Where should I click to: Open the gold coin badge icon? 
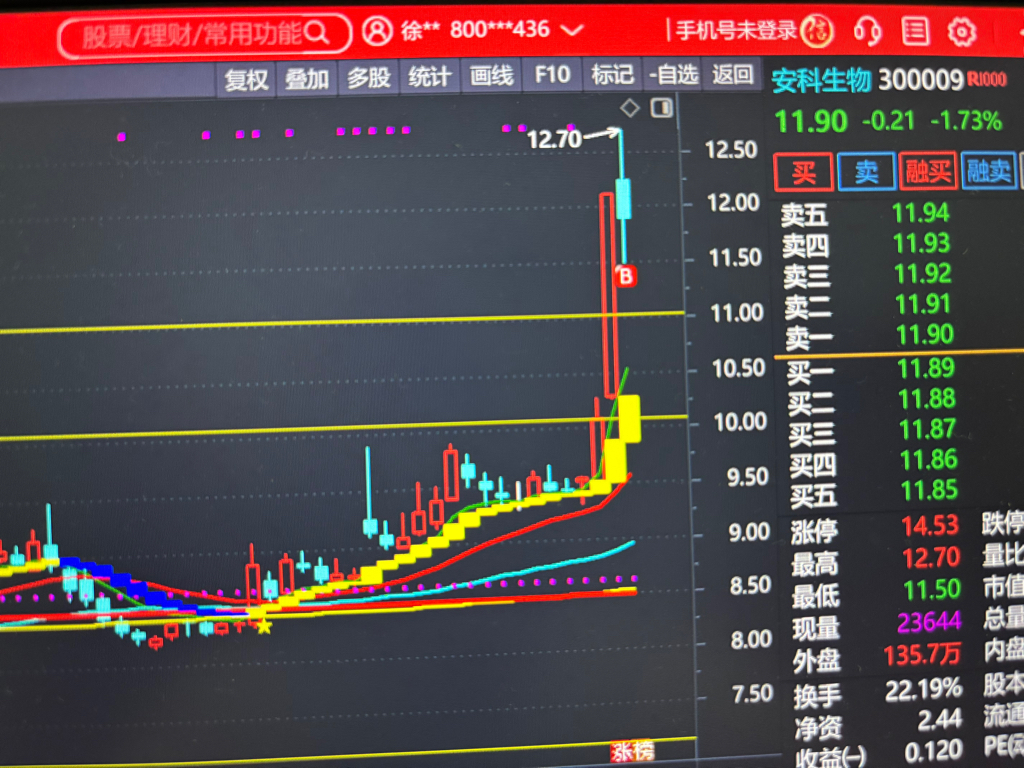click(x=817, y=31)
